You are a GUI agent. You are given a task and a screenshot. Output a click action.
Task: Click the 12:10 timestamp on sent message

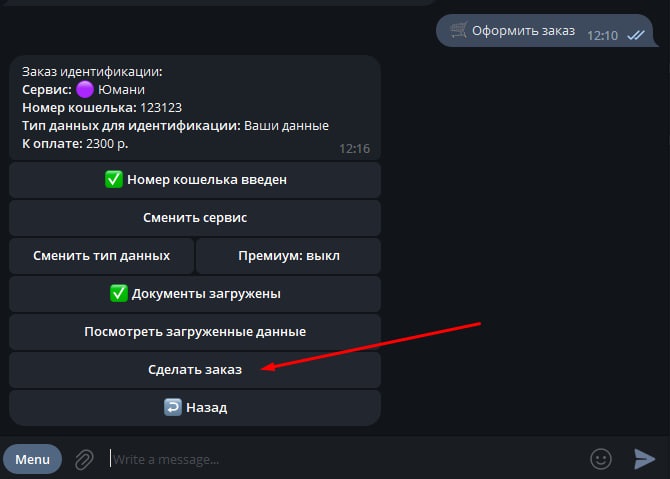[x=602, y=34]
